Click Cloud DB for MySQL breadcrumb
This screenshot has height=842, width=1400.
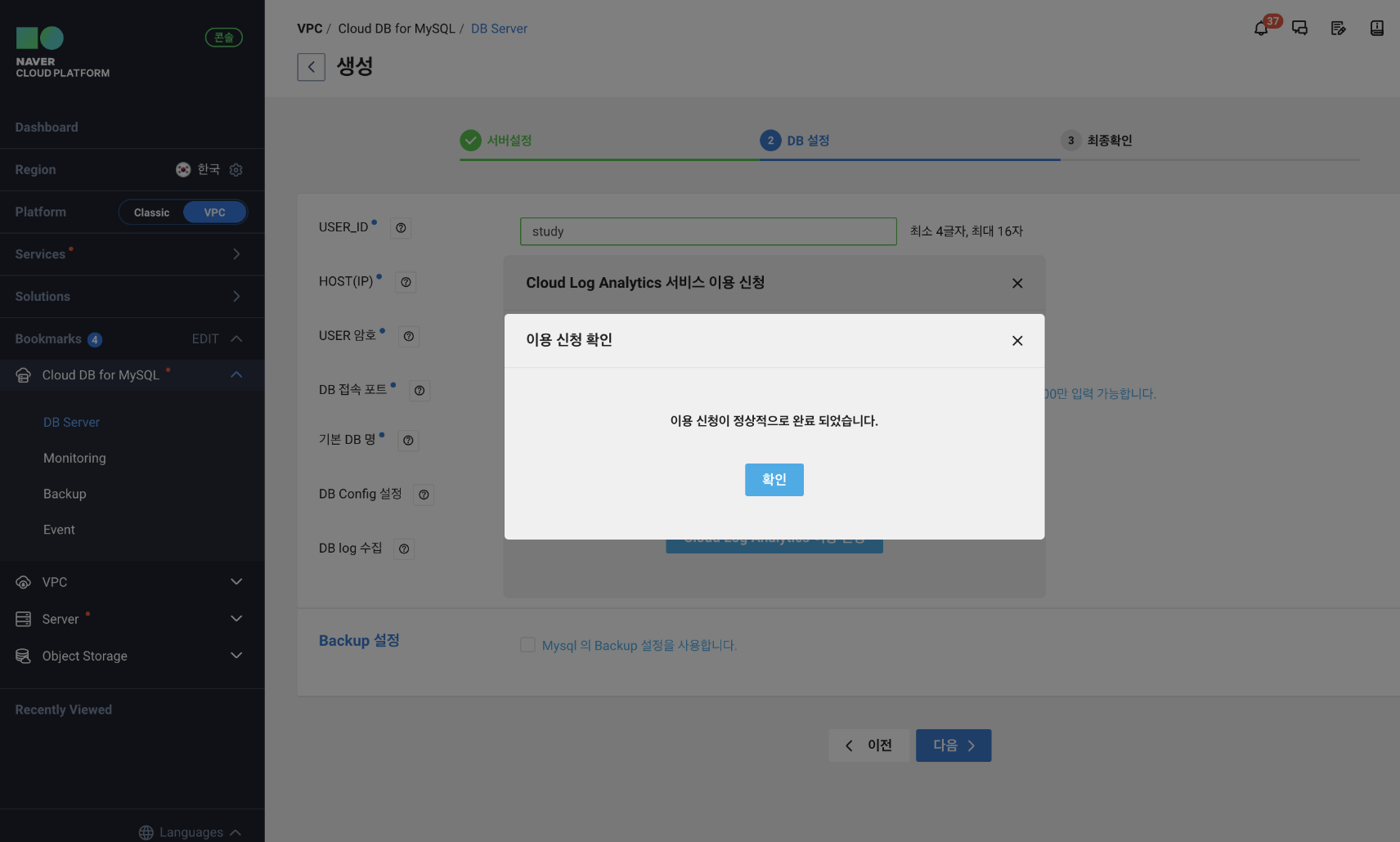coord(397,29)
